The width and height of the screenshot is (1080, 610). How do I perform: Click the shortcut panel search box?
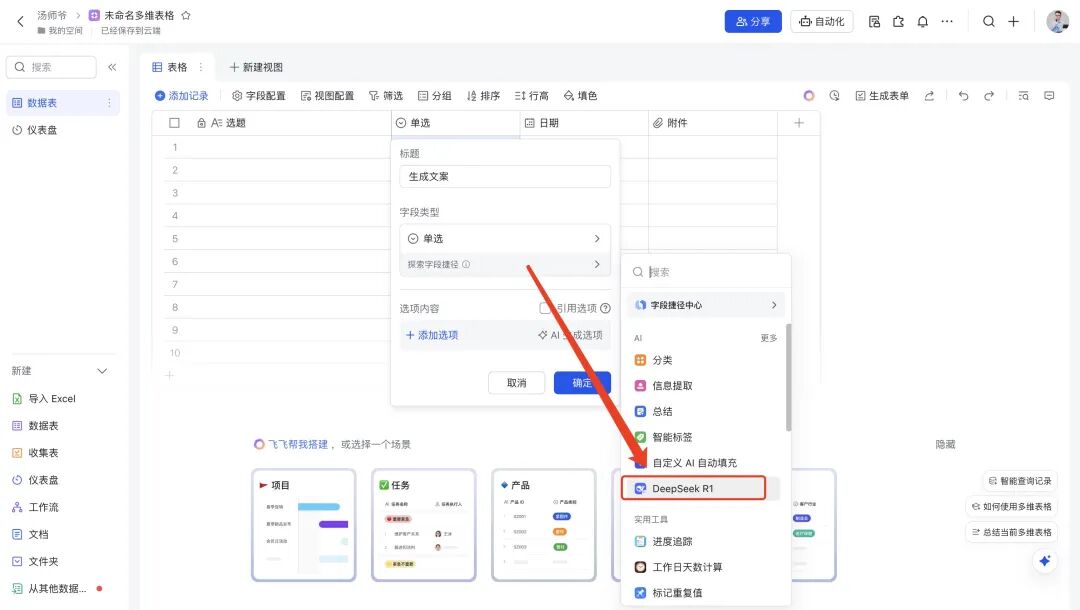tap(706, 272)
